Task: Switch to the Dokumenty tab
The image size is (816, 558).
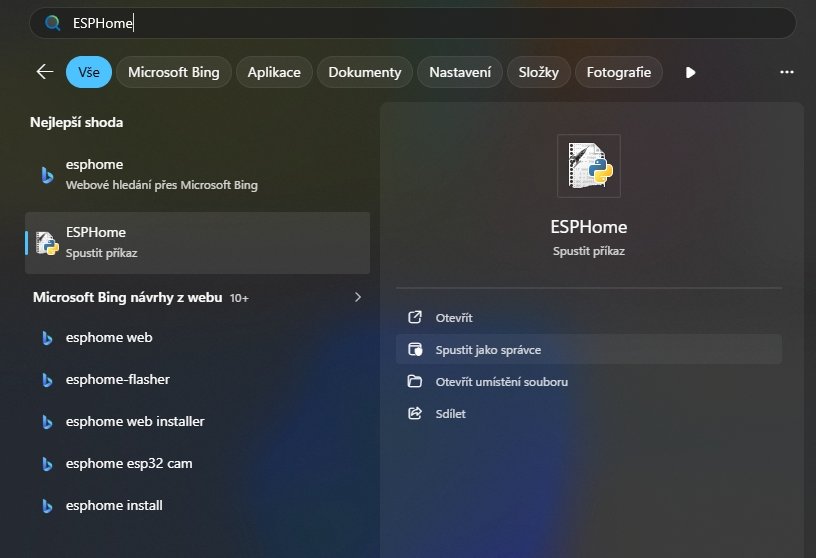Action: pos(364,72)
